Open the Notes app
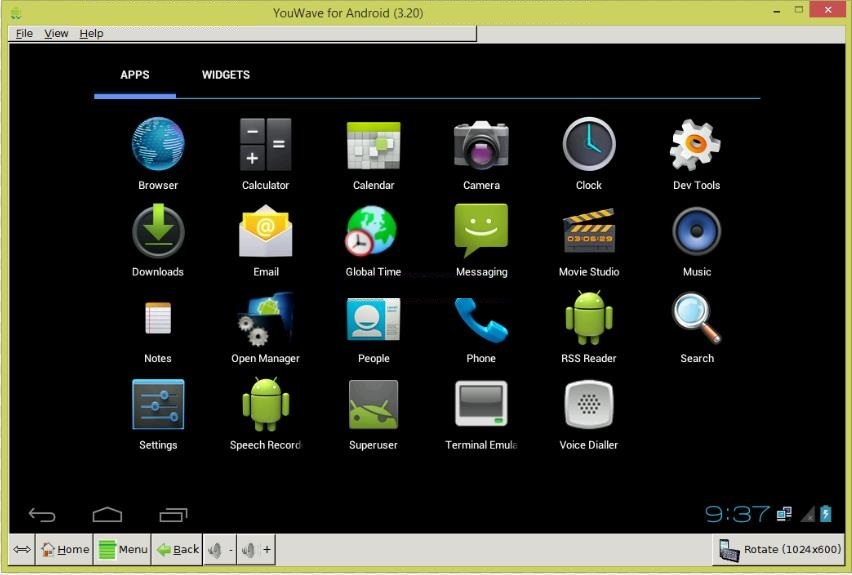 pos(158,318)
